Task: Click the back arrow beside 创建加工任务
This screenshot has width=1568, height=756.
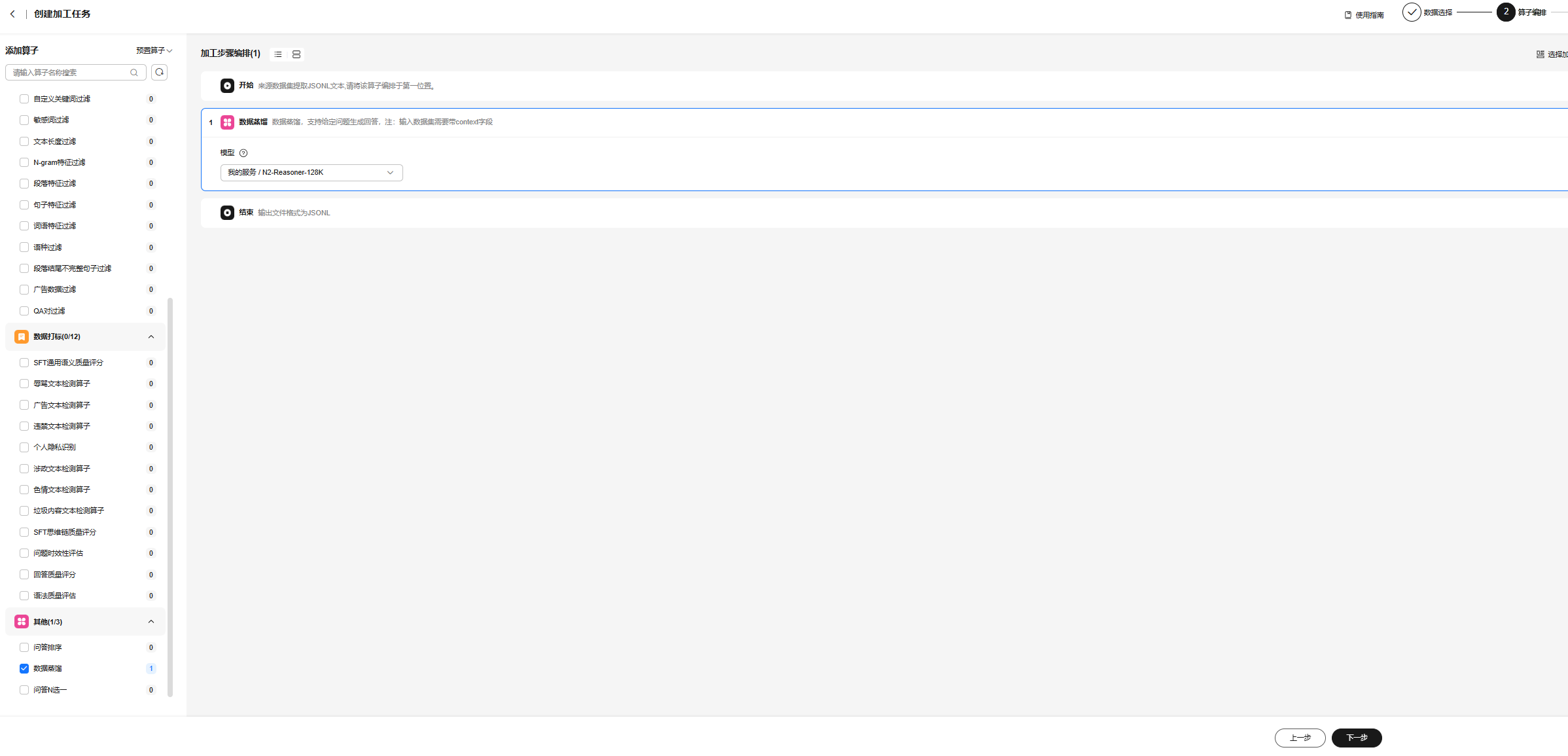Action: tap(12, 14)
